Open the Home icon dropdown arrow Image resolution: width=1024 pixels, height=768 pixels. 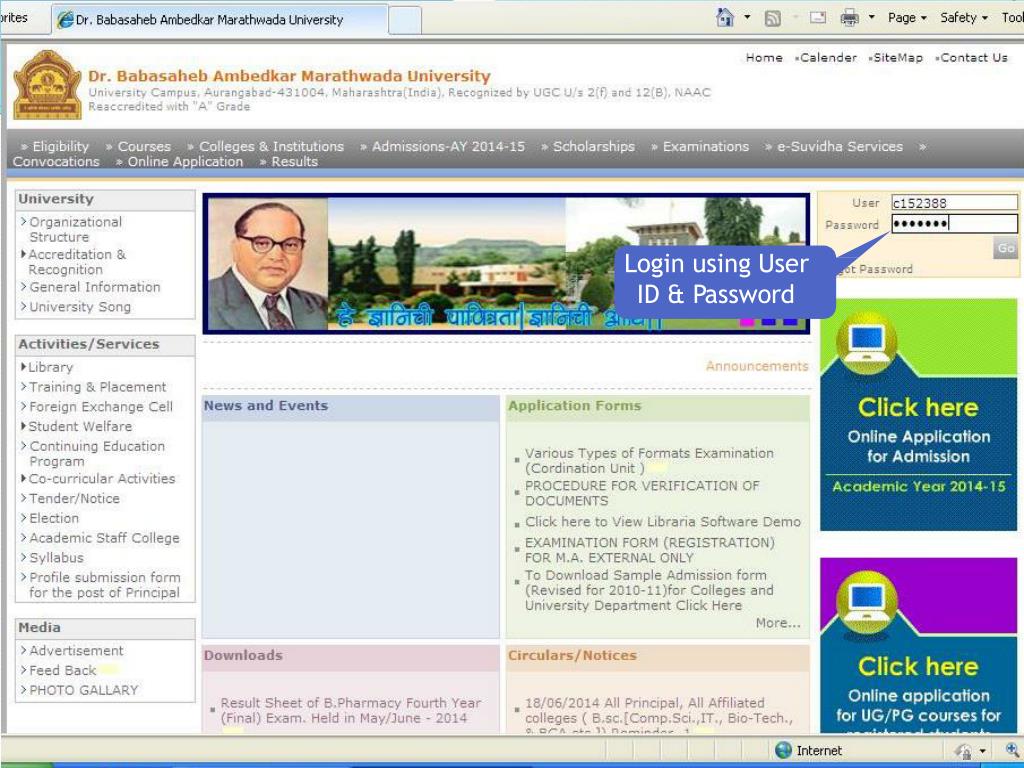click(x=746, y=18)
